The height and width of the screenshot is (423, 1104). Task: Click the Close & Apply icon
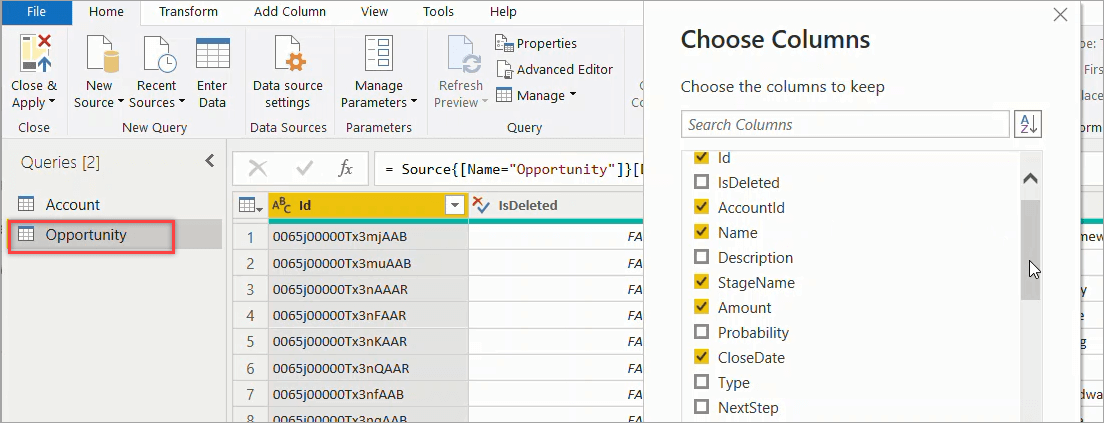(x=34, y=54)
